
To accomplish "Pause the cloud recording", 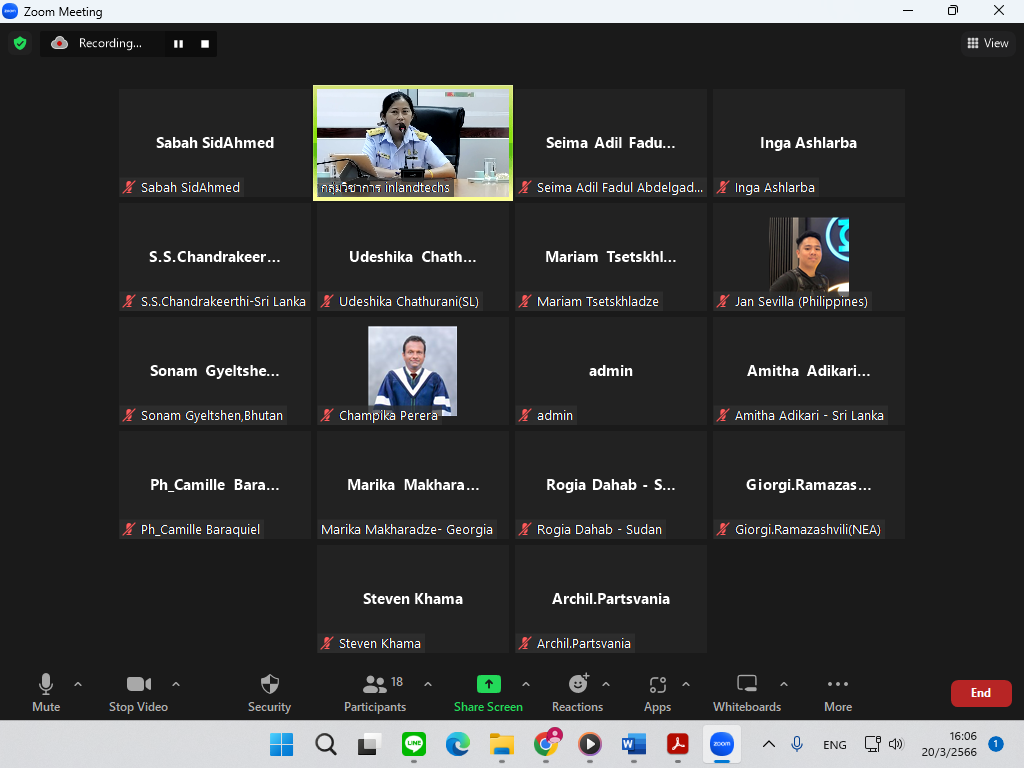I will tap(178, 44).
